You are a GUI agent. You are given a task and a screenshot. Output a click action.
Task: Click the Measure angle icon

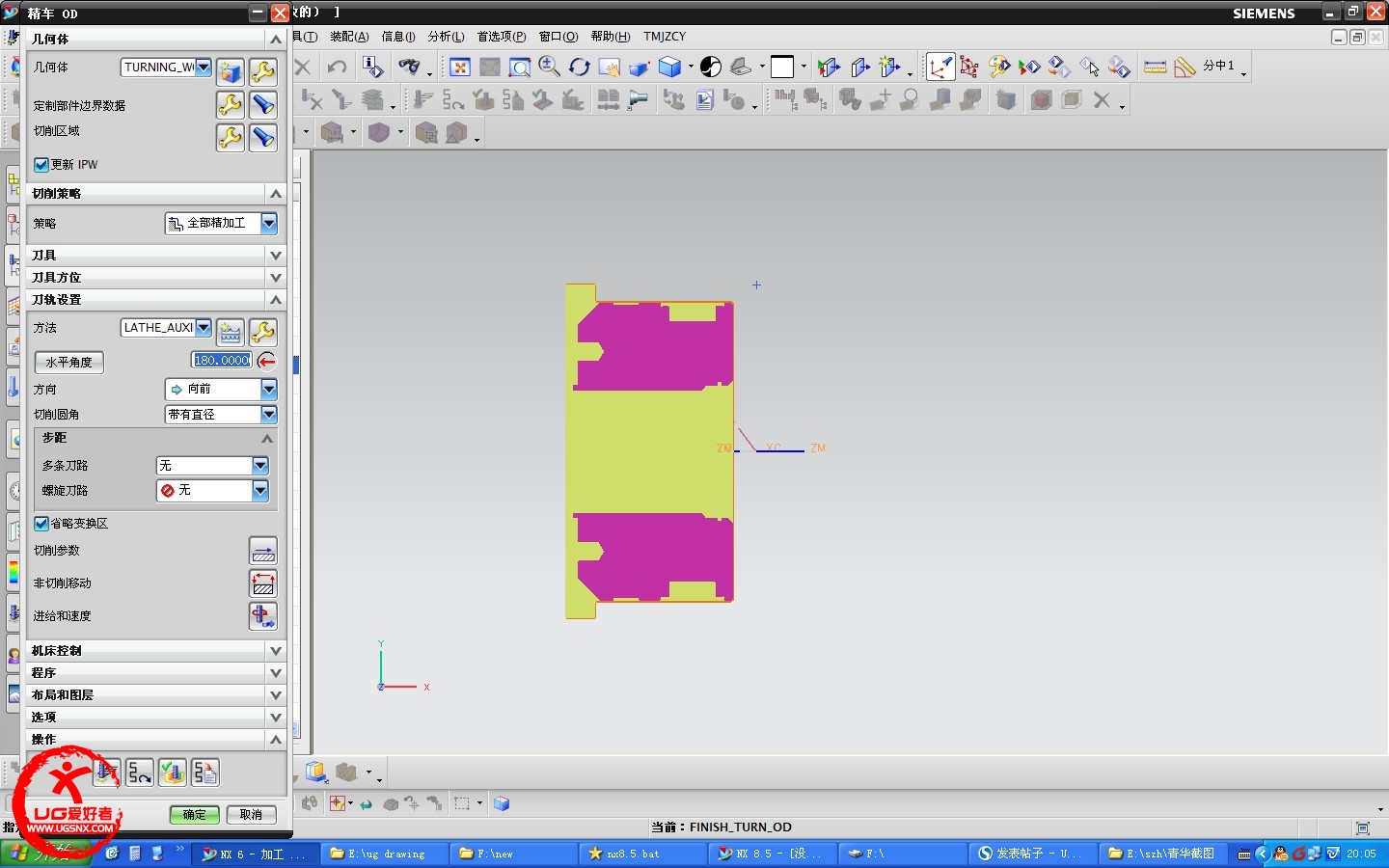[1185, 68]
